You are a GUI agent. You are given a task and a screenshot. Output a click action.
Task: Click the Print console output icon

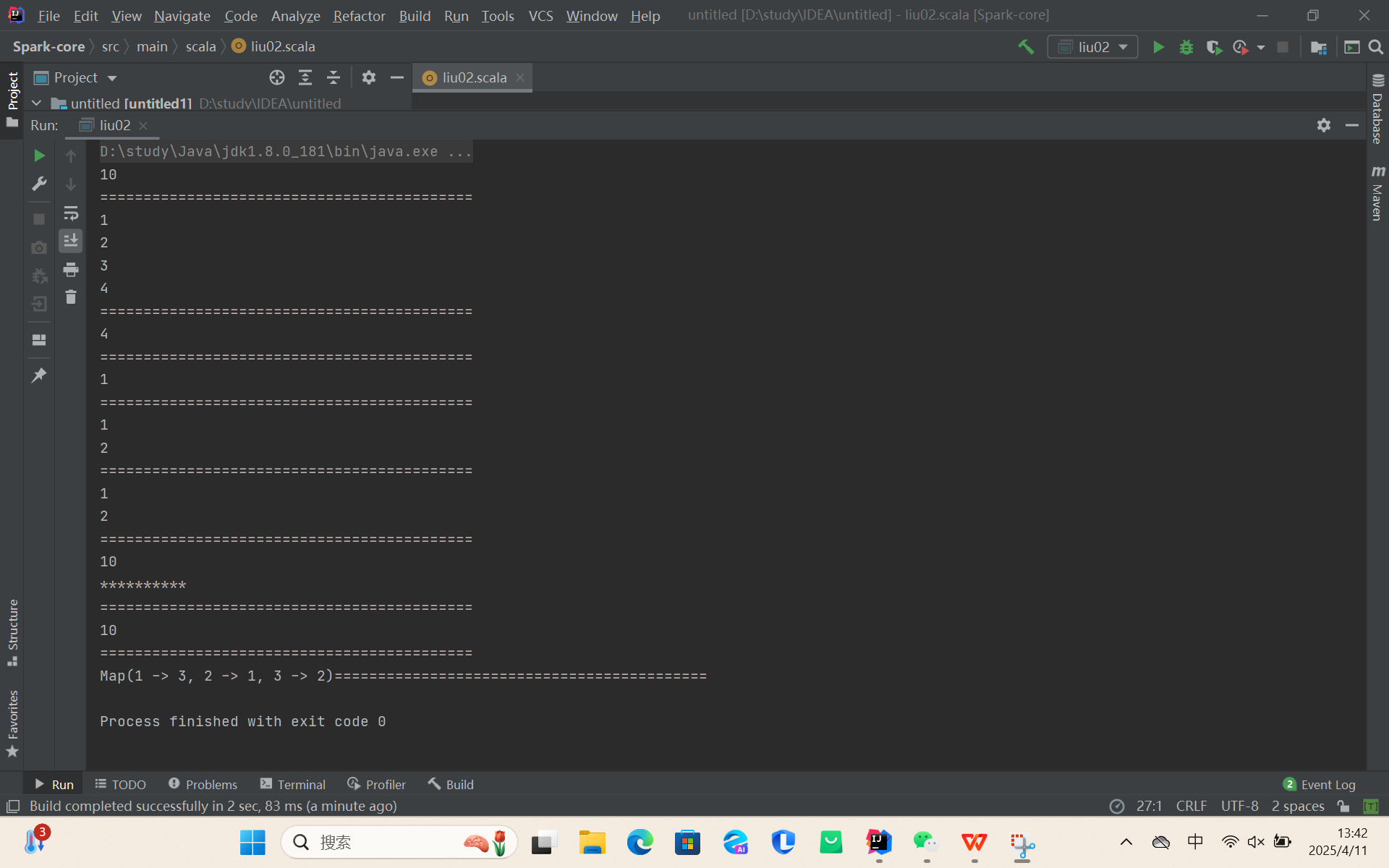coord(70,270)
